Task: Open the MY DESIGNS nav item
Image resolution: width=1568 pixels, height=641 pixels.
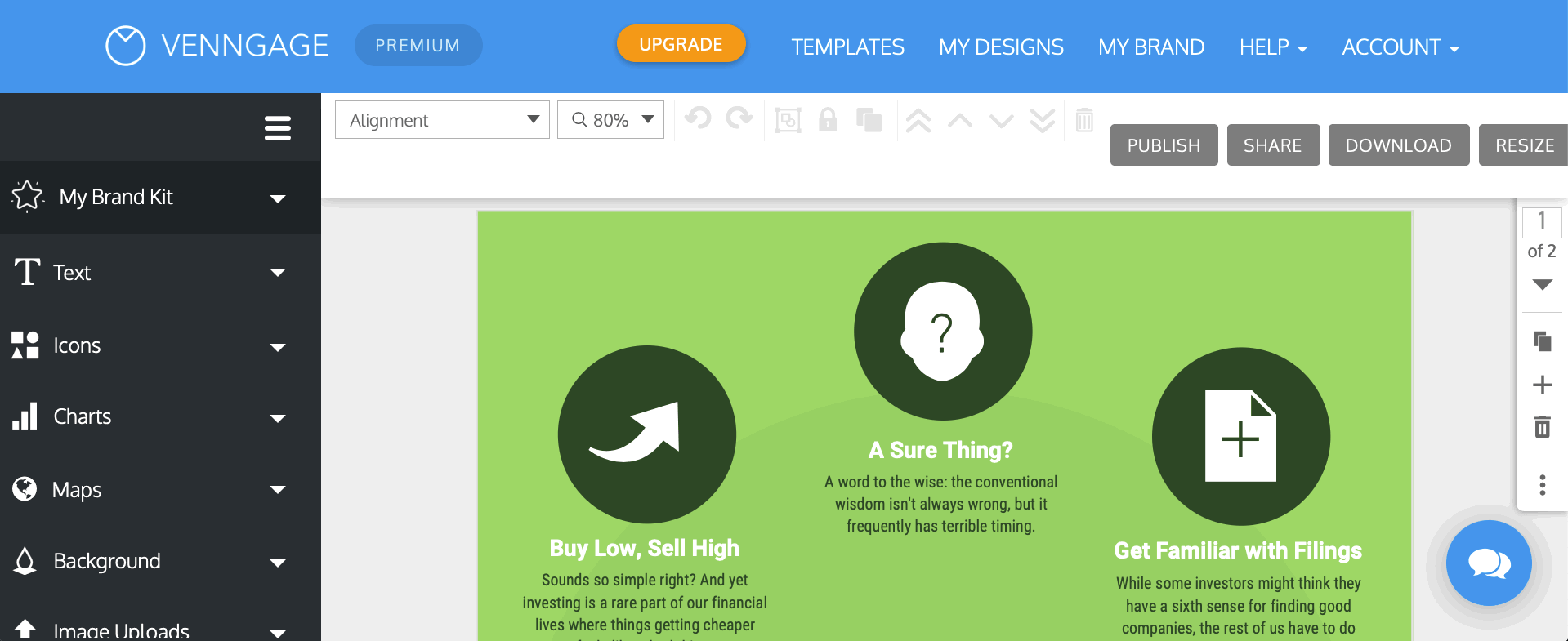Action: pyautogui.click(x=1001, y=47)
